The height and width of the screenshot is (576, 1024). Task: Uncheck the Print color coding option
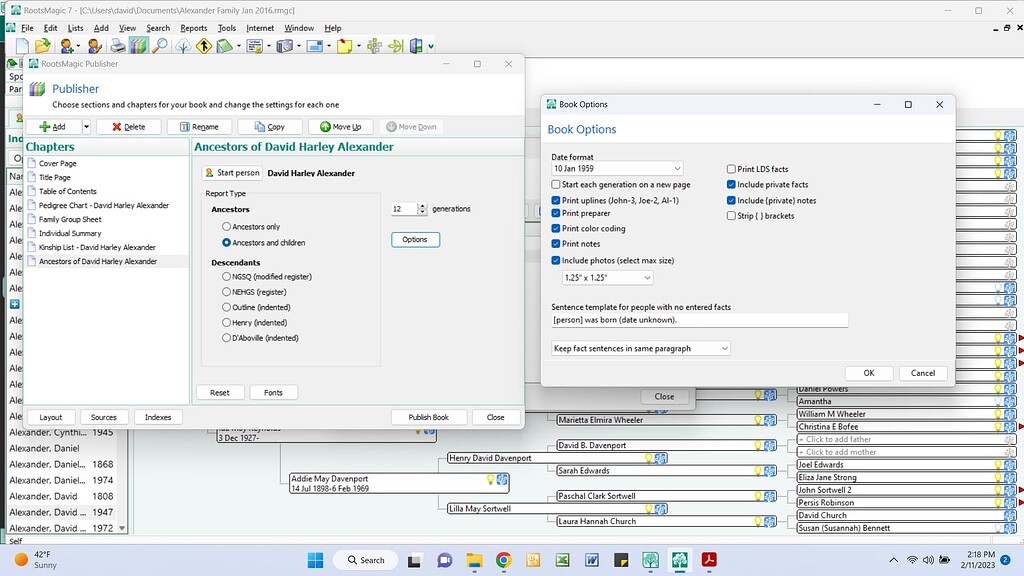(x=556, y=229)
